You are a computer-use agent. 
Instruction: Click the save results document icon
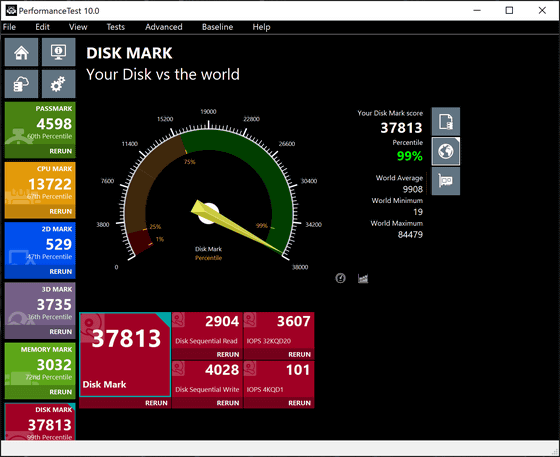pos(446,121)
